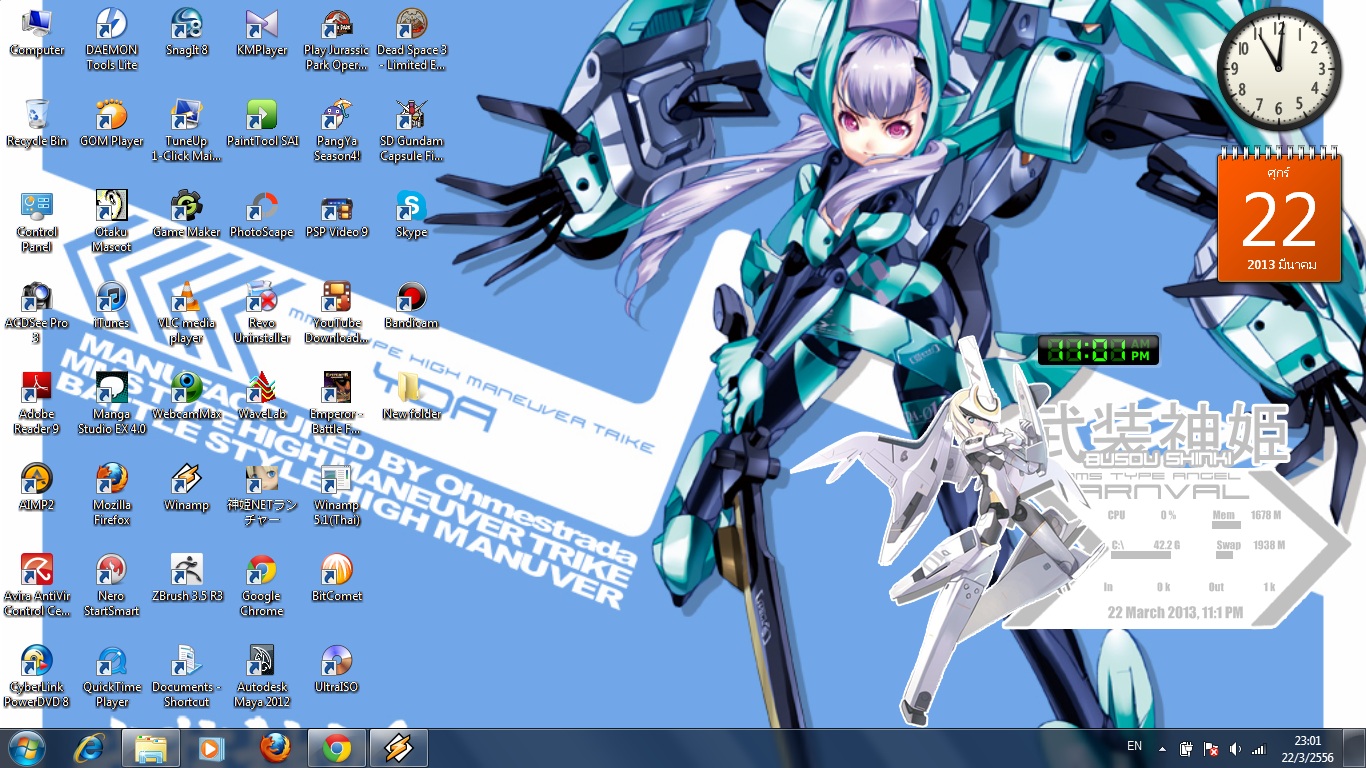This screenshot has width=1366, height=768.
Task: Click the GOM Player shortcut
Action: pyautogui.click(x=112, y=124)
